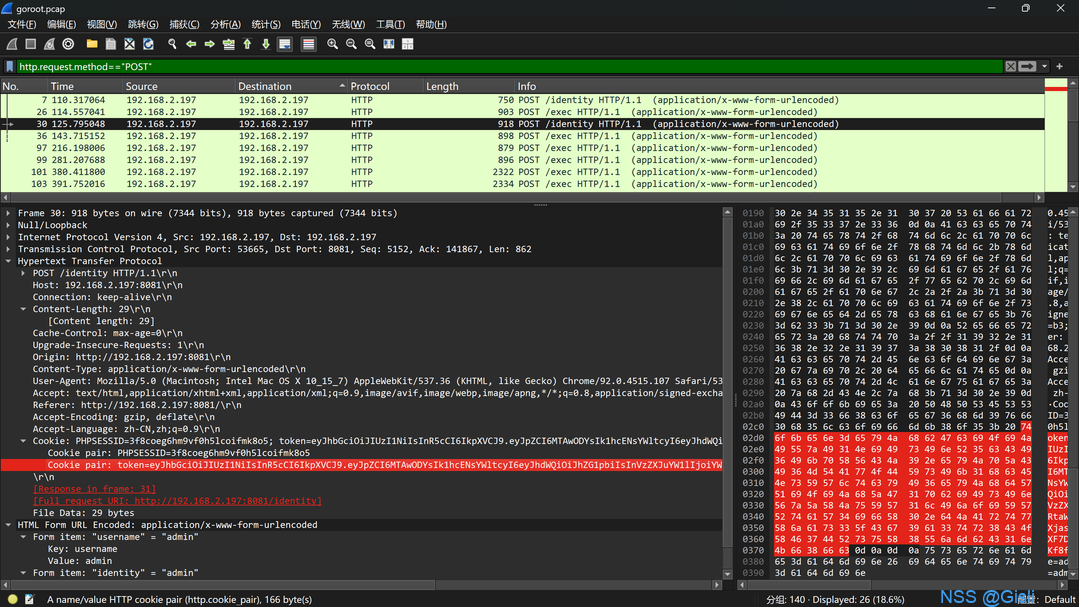The height and width of the screenshot is (607, 1079).
Task: Toggle auto-scroll during live capture
Action: [x=285, y=44]
